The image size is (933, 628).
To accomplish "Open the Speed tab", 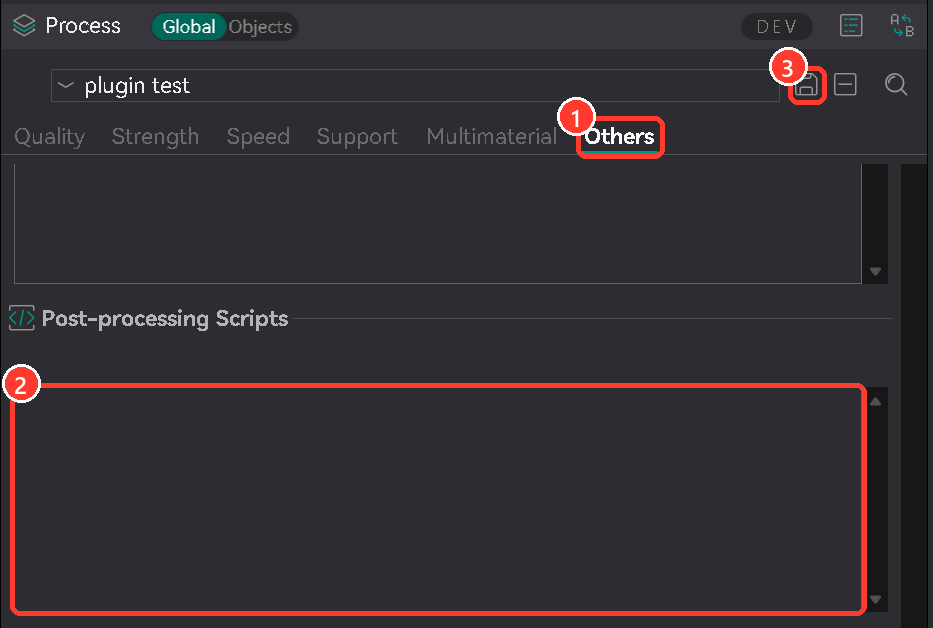I will click(x=258, y=137).
